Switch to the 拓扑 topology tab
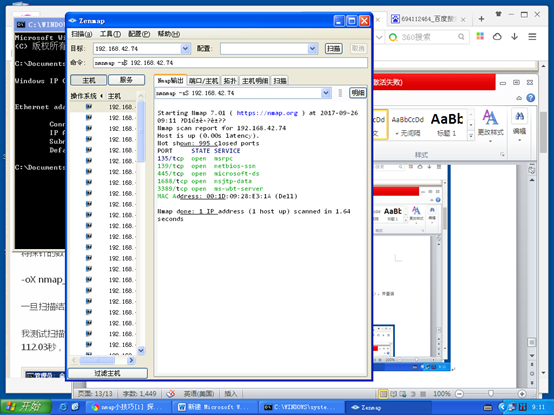Viewport: 554px width, 415px height. [230, 81]
